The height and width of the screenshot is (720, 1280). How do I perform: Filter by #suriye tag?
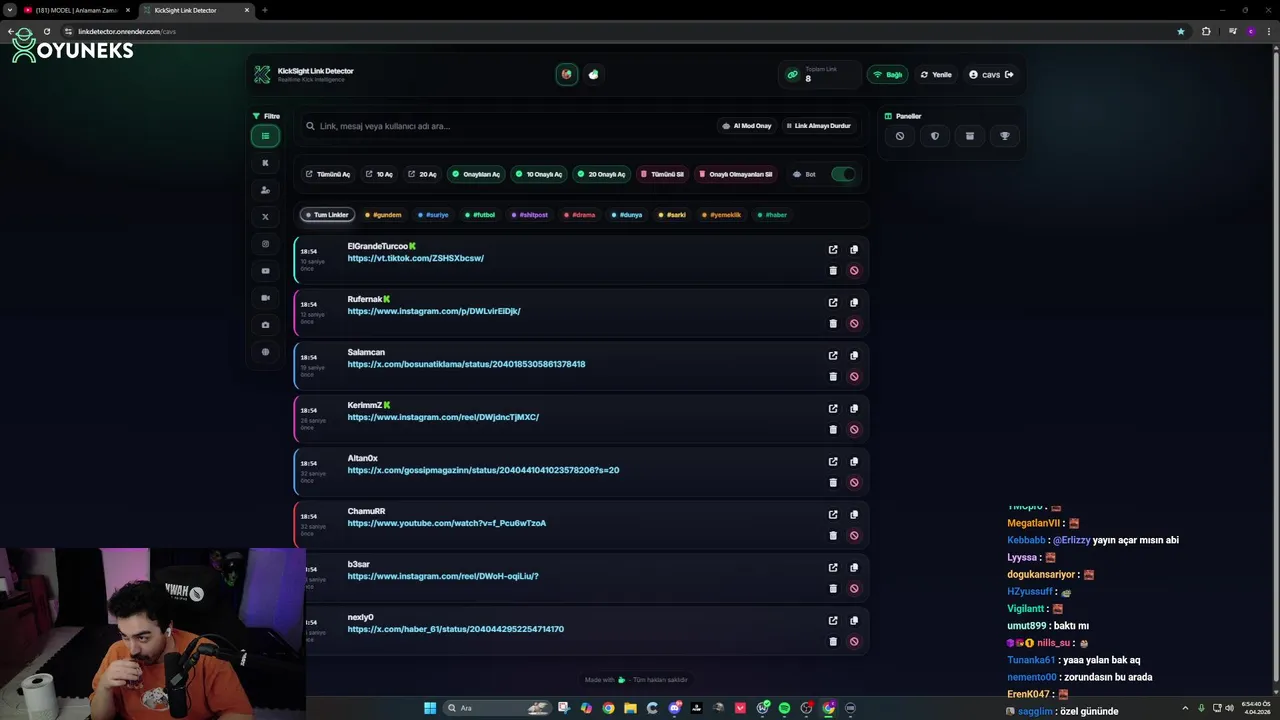(433, 215)
